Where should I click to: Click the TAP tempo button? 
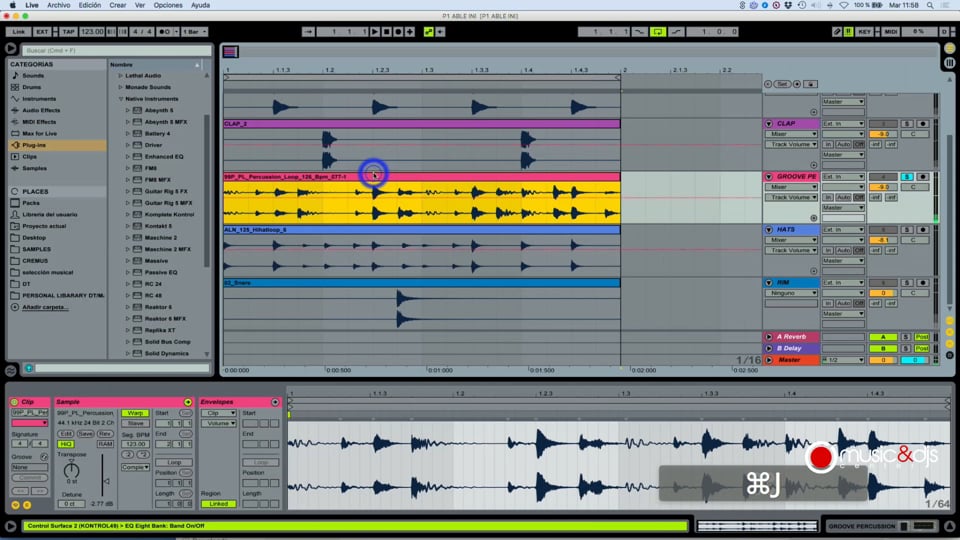[68, 32]
